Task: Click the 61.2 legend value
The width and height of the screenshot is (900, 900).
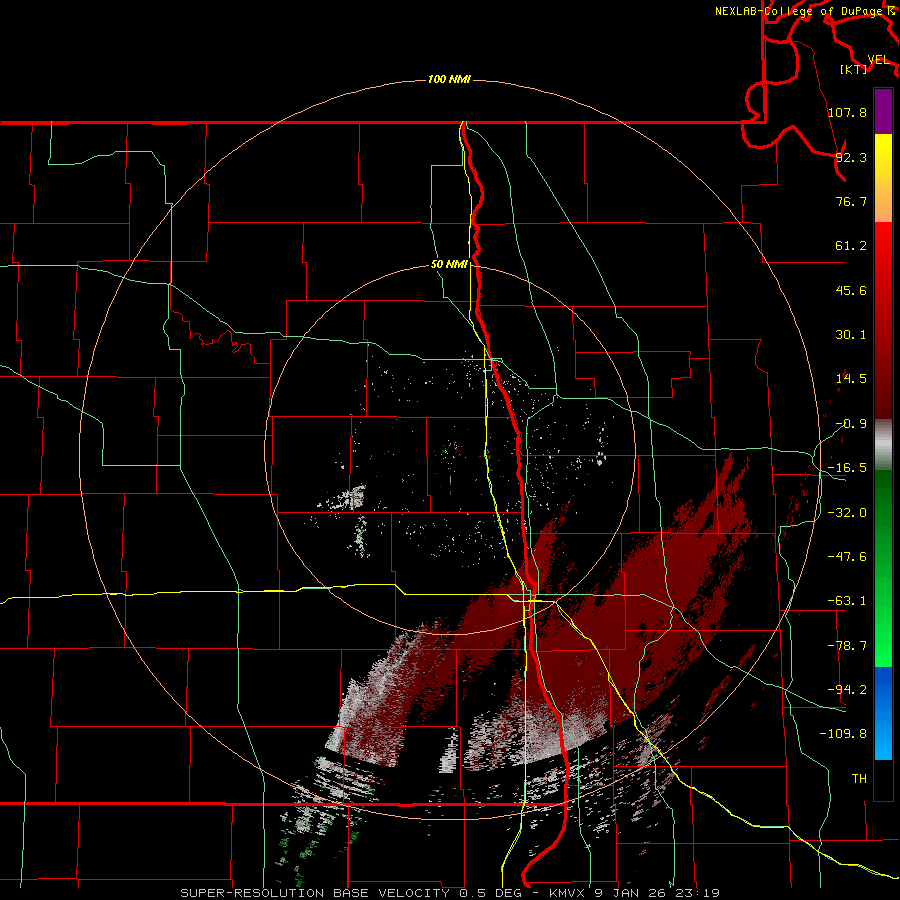Action: pos(851,246)
